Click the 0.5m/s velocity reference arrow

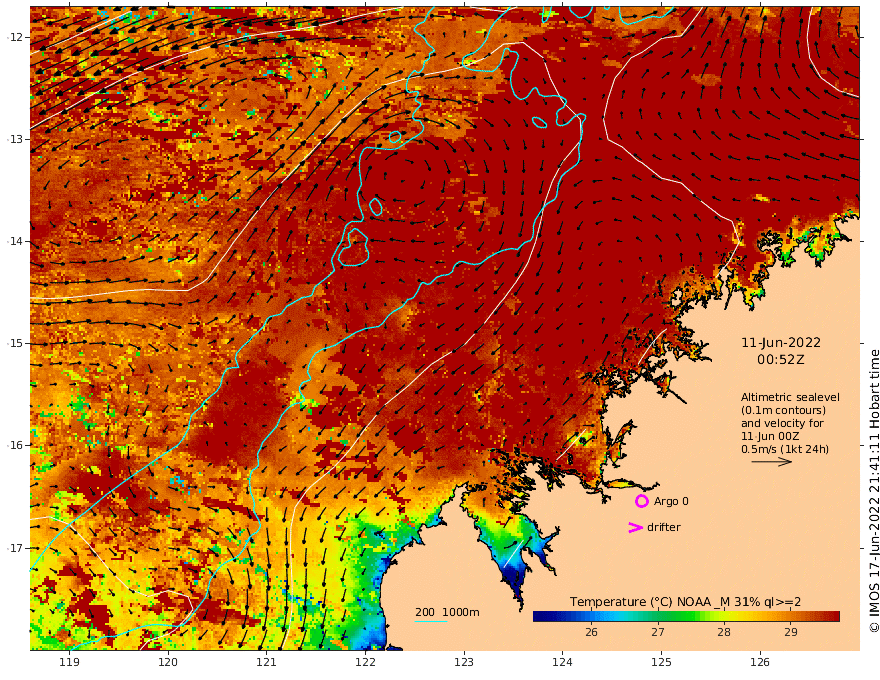click(x=771, y=462)
